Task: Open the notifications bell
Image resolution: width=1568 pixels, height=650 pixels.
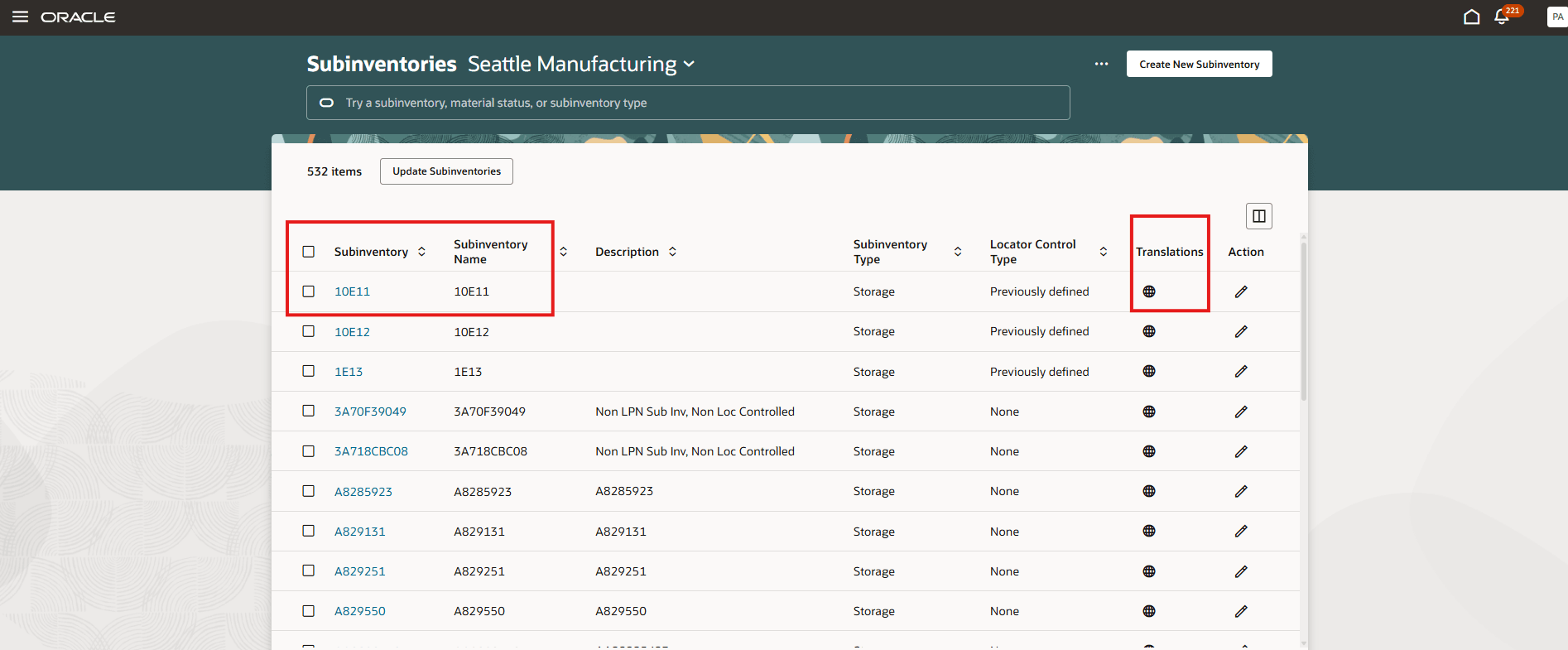Action: 1502,17
